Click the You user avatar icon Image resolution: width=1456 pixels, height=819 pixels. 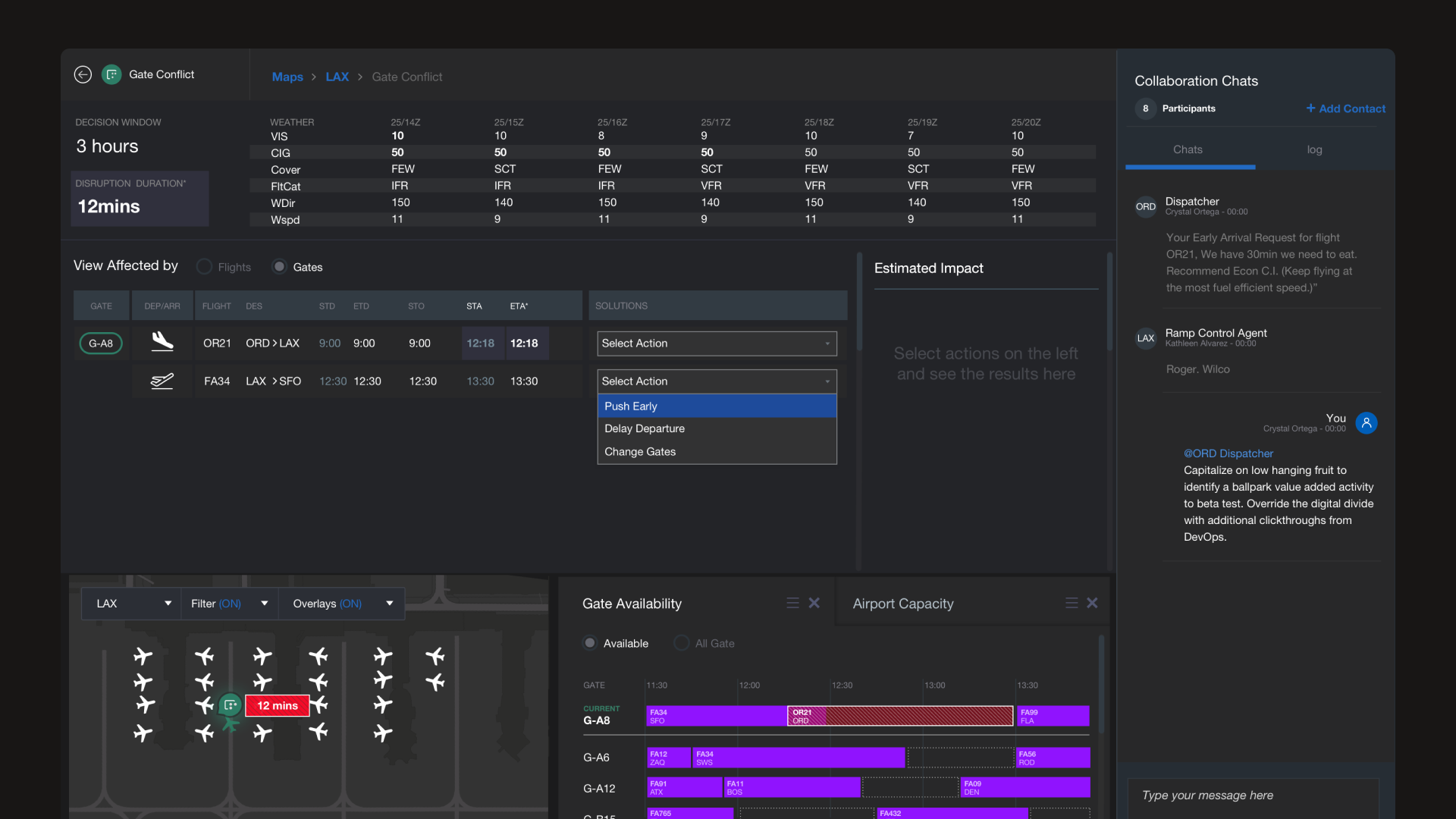pyautogui.click(x=1366, y=423)
